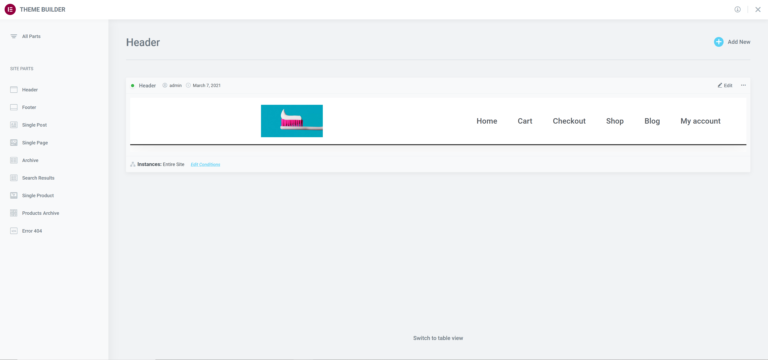Viewport: 768px width, 360px height.
Task: Click the Add New button label
Action: [x=739, y=42]
